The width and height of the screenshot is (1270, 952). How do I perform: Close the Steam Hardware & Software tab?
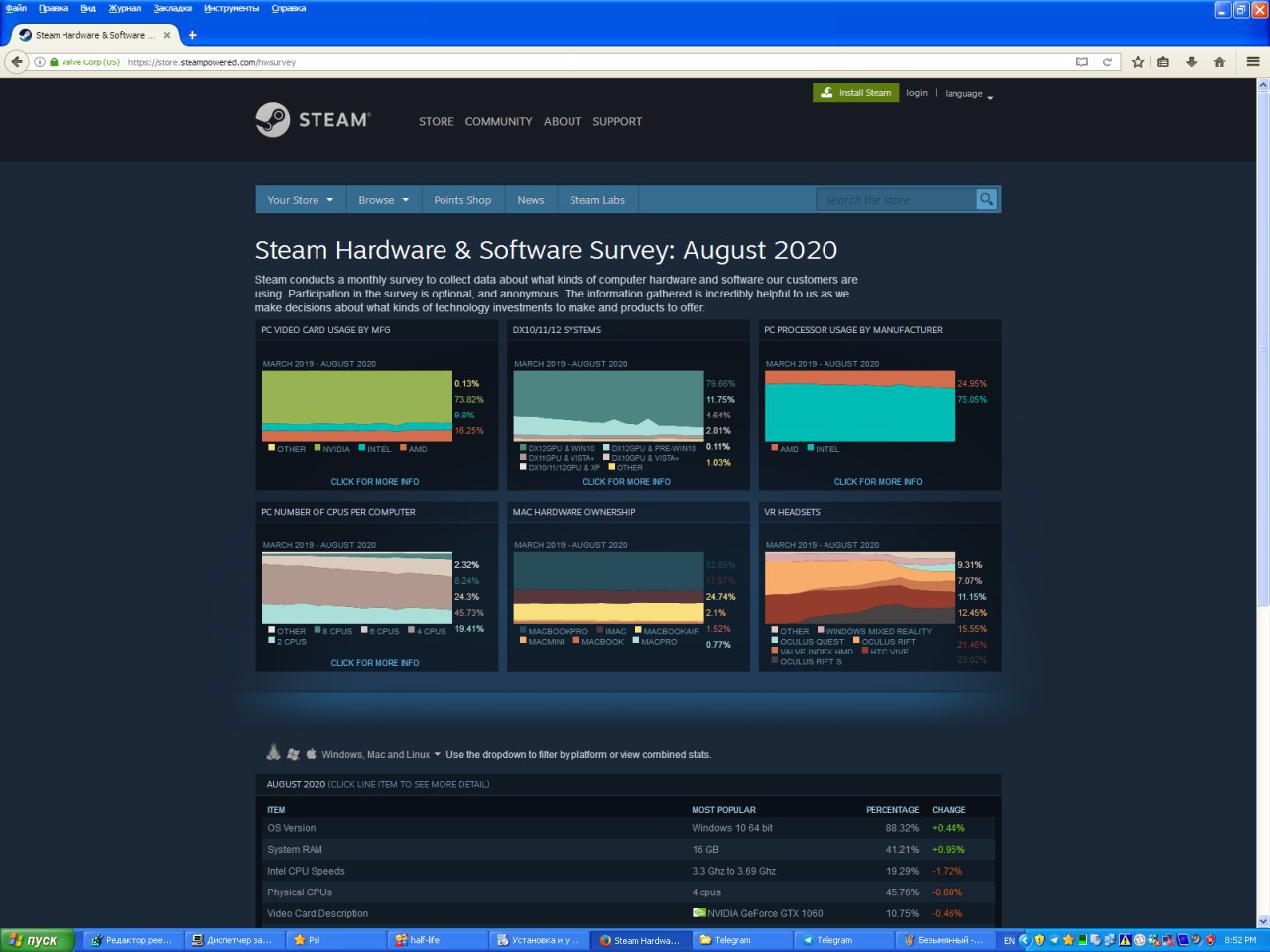(x=166, y=35)
